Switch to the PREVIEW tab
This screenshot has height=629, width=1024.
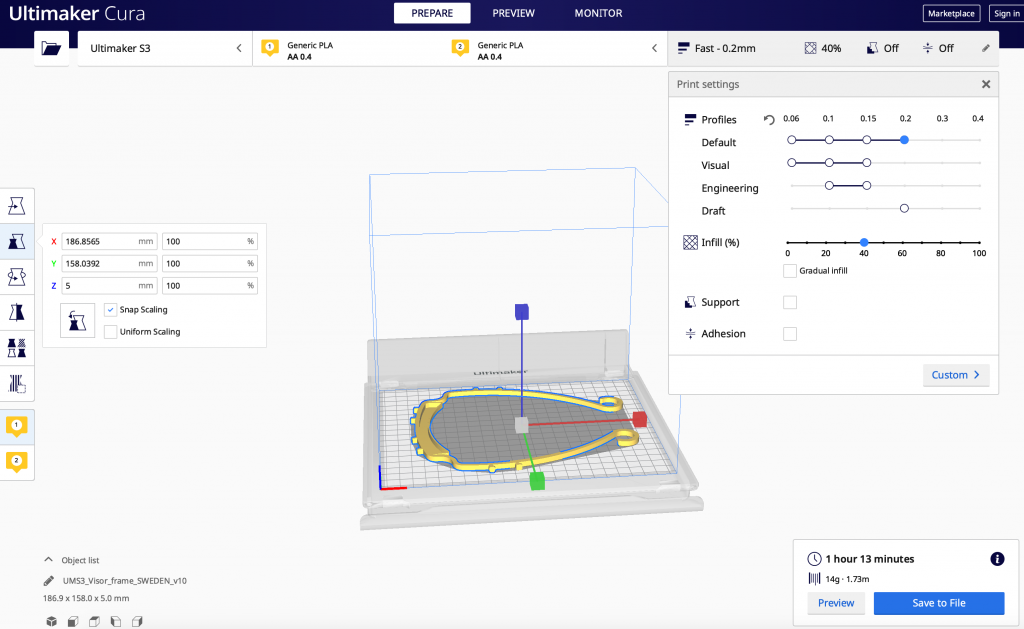(x=513, y=13)
